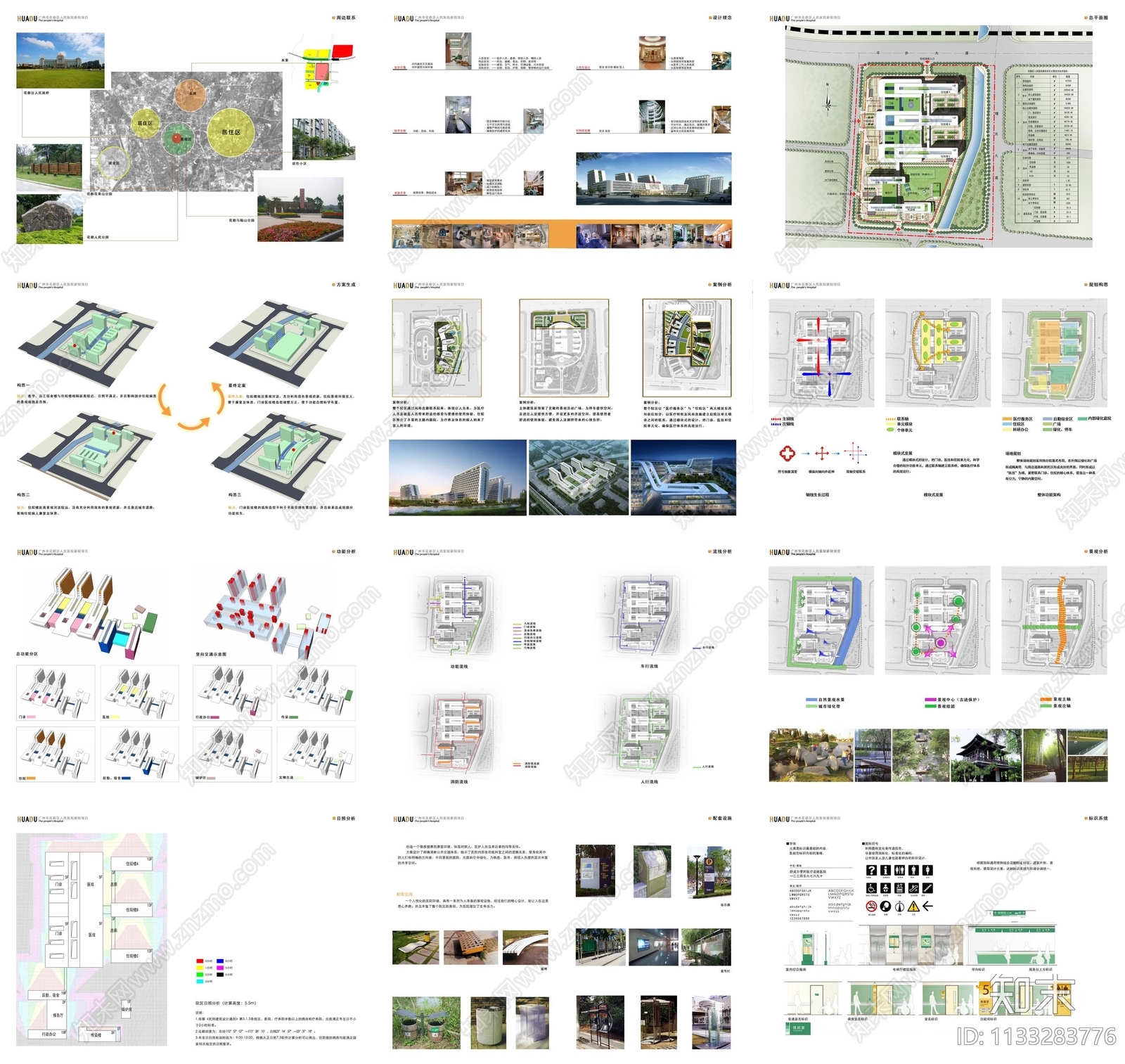Click the HUADU logo on the first board

point(27,19)
